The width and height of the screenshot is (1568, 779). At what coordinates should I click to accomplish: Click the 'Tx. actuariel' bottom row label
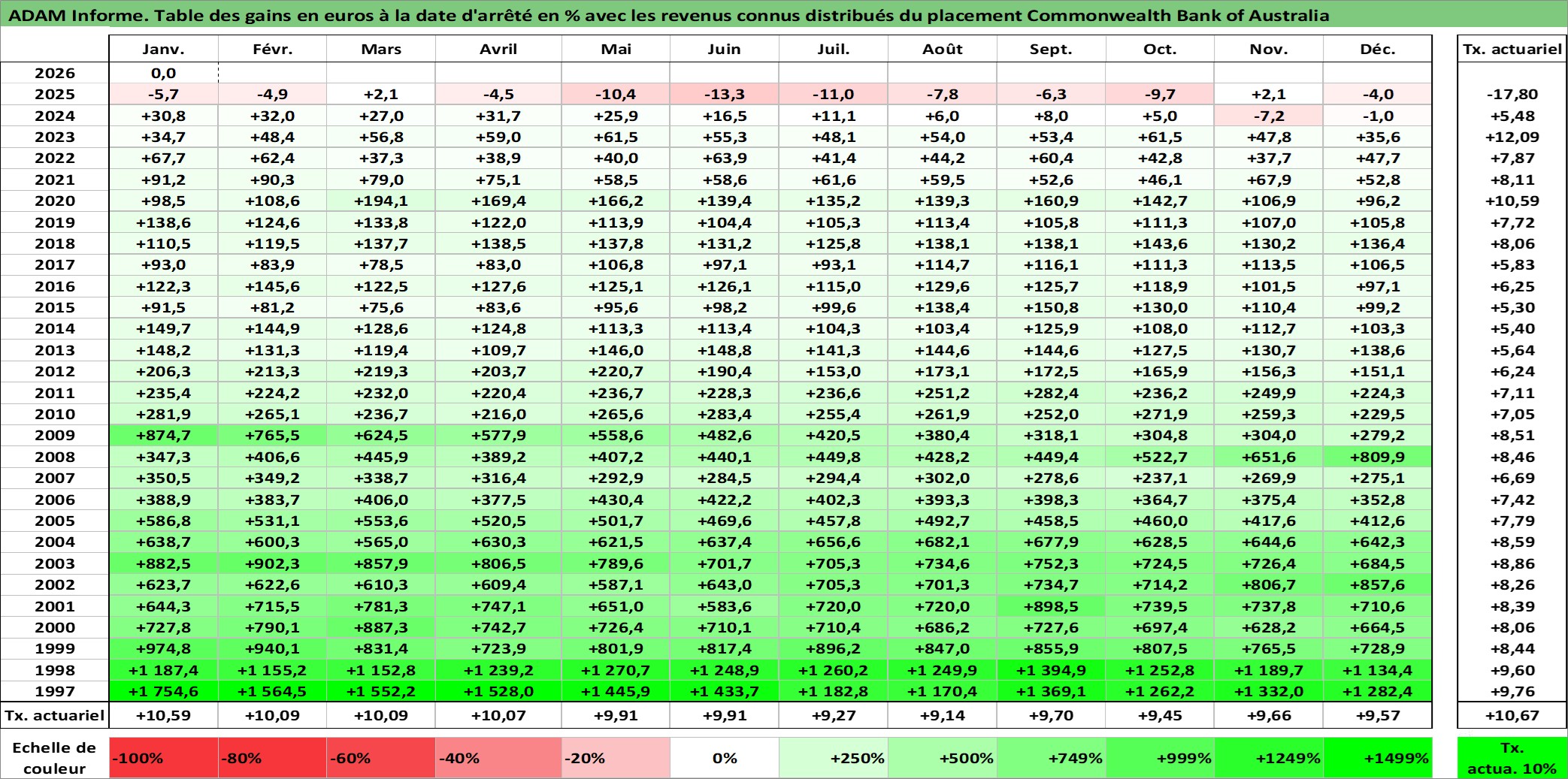click(55, 715)
